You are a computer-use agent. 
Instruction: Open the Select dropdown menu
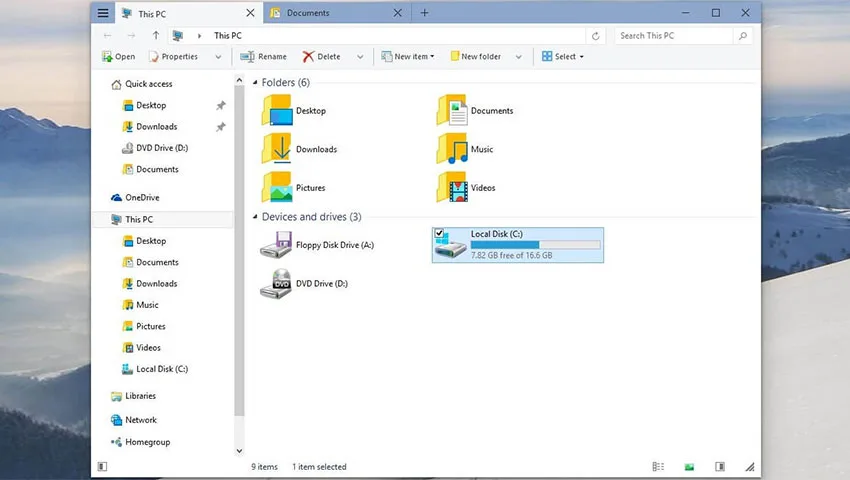(563, 56)
